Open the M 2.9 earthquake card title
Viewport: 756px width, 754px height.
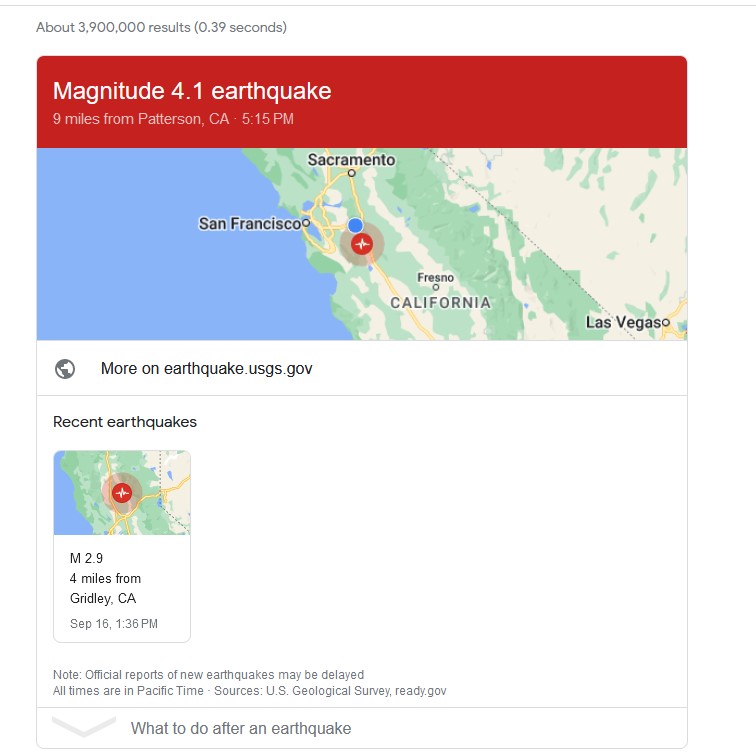[86, 558]
